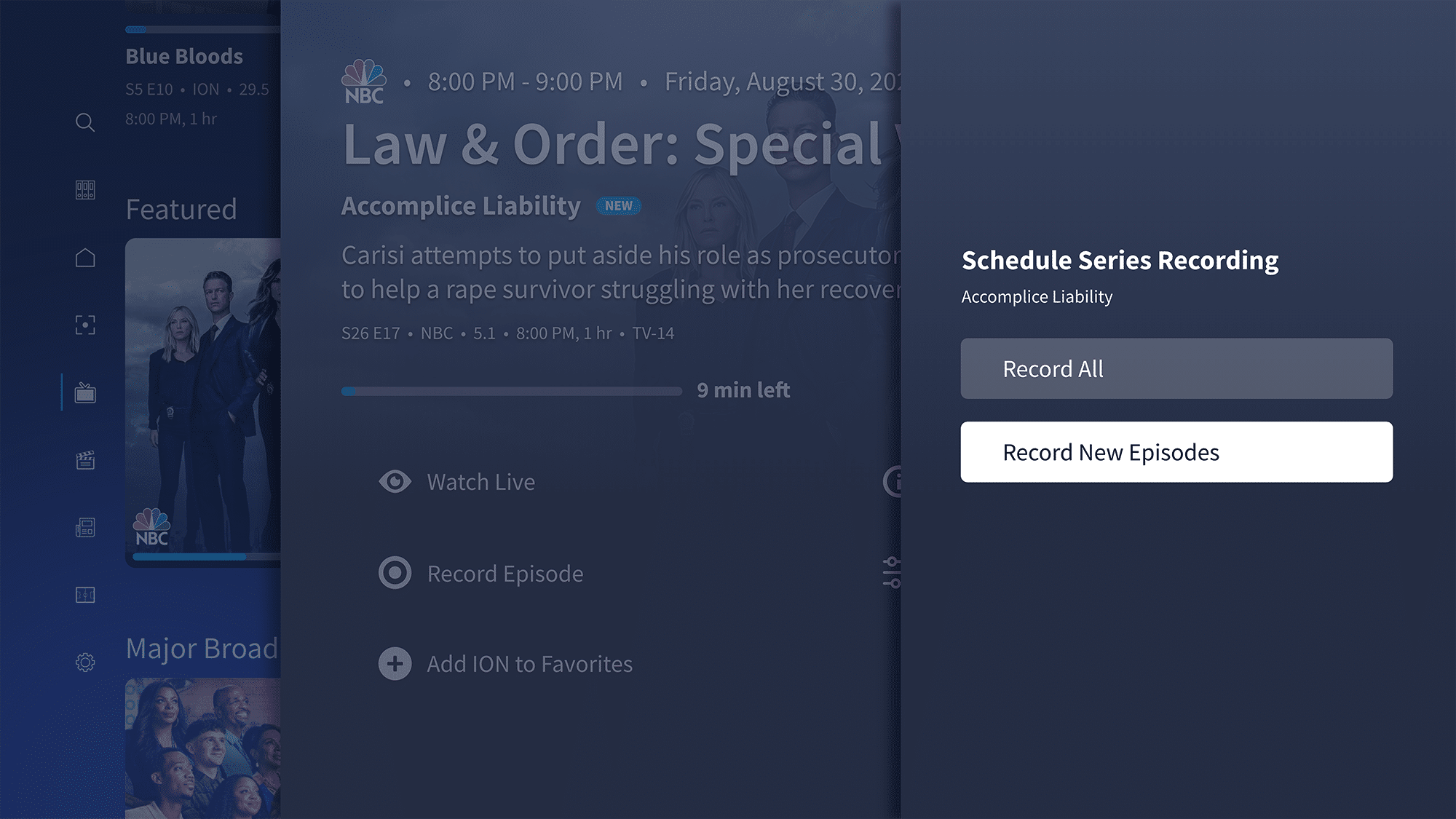Open the Sports field icon
1456x819 pixels.
[85, 595]
